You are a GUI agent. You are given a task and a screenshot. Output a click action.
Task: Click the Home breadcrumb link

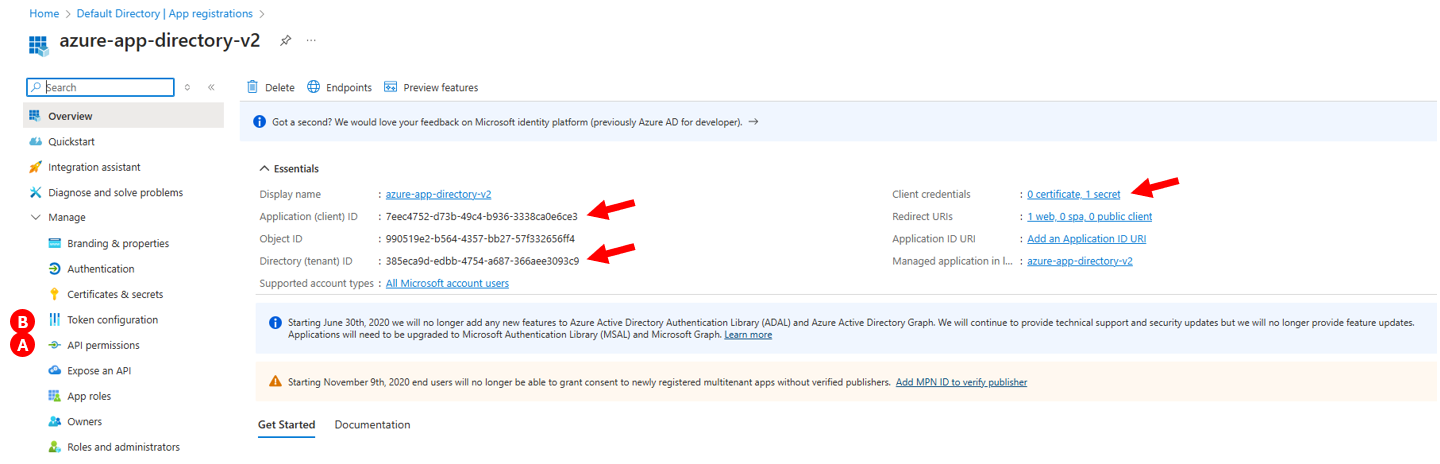(x=44, y=14)
